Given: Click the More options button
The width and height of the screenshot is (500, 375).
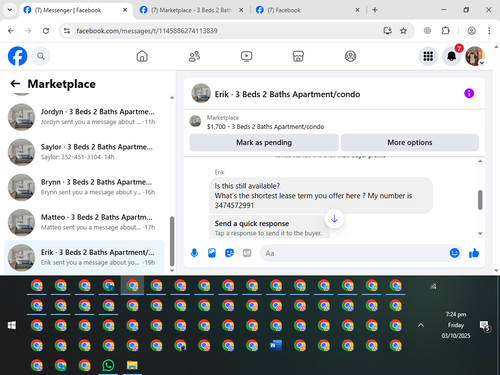Looking at the screenshot, I should tap(410, 143).
